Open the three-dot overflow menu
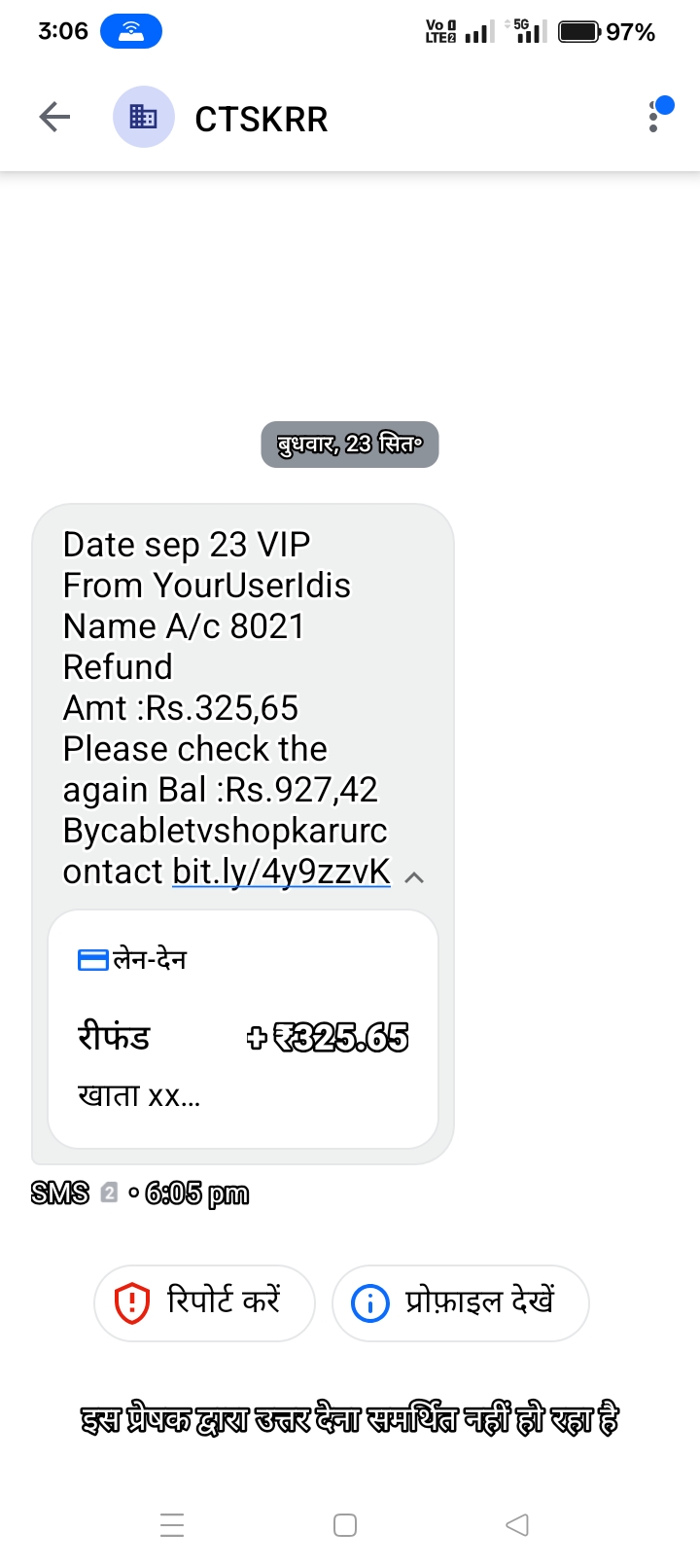 [x=654, y=118]
